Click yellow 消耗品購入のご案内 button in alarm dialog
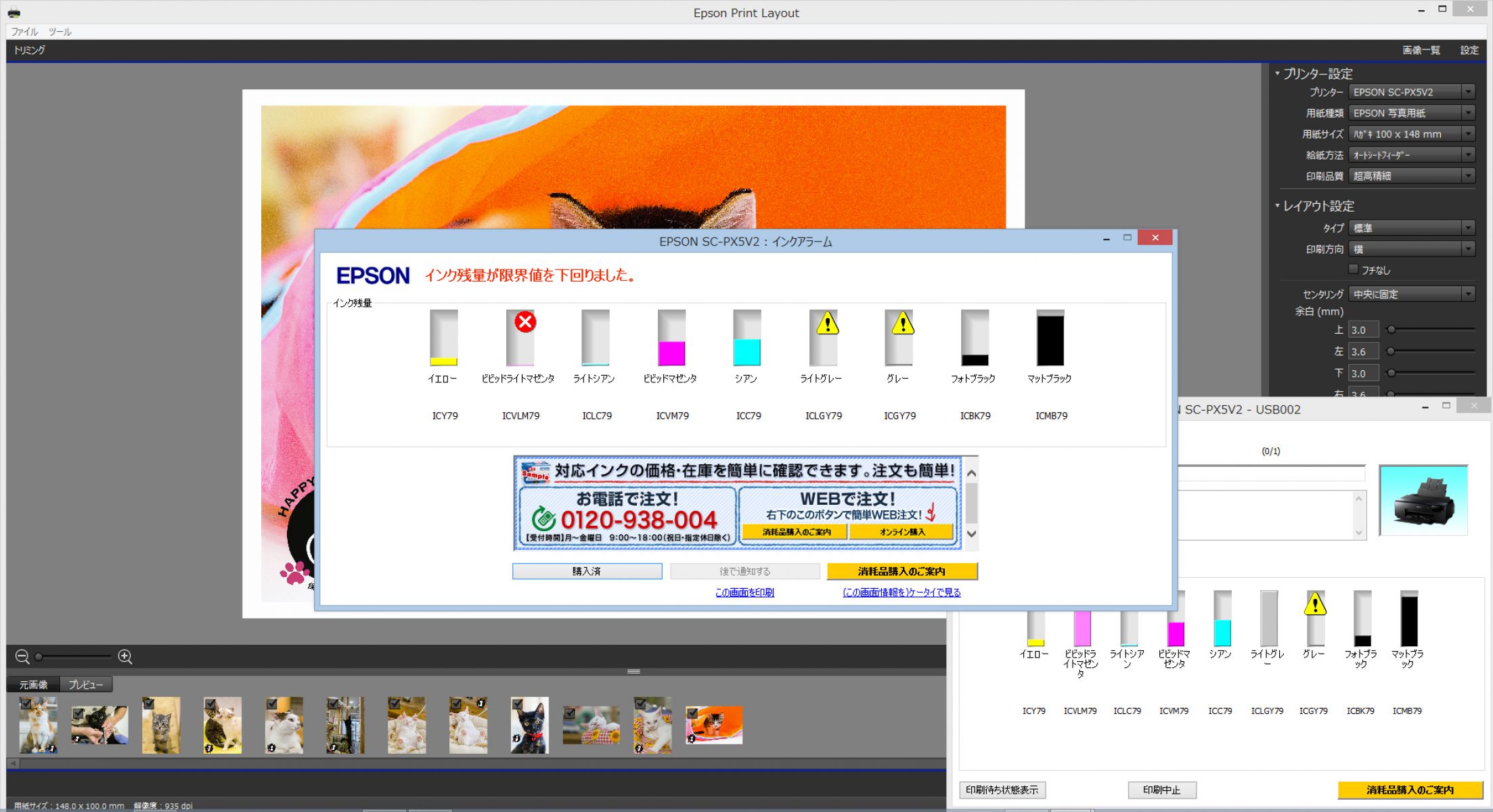The image size is (1493, 812). (902, 571)
